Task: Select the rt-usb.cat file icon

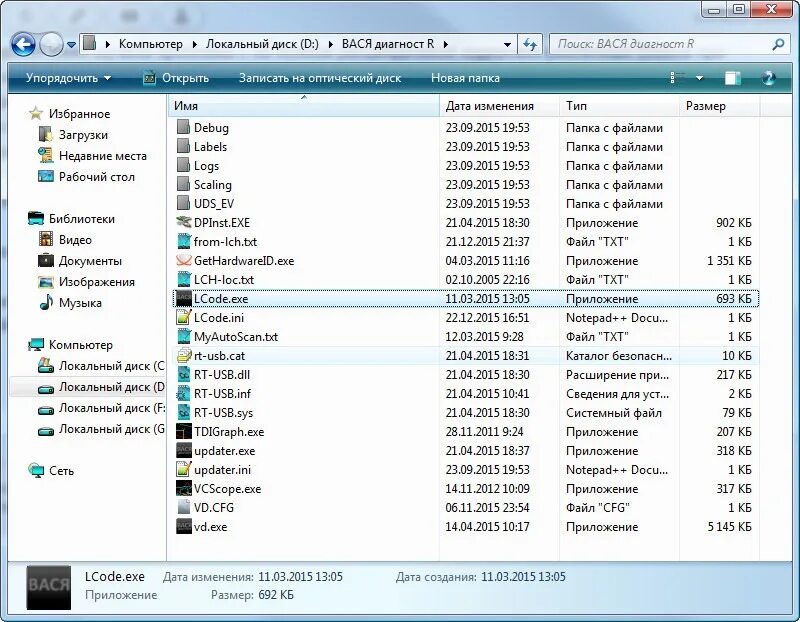Action: pyautogui.click(x=184, y=355)
